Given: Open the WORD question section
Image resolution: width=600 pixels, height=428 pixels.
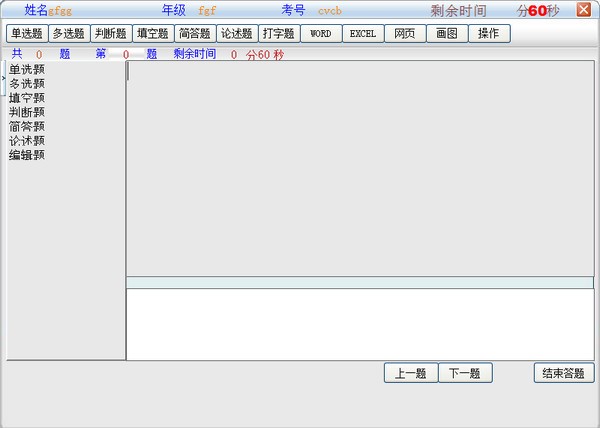Looking at the screenshot, I should pyautogui.click(x=321, y=34).
